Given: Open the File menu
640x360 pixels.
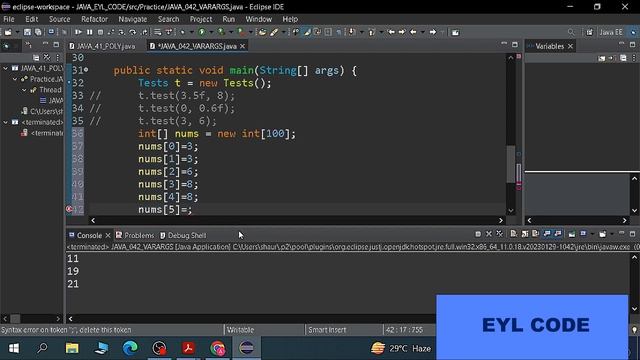Looking at the screenshot, I should click(x=9, y=19).
